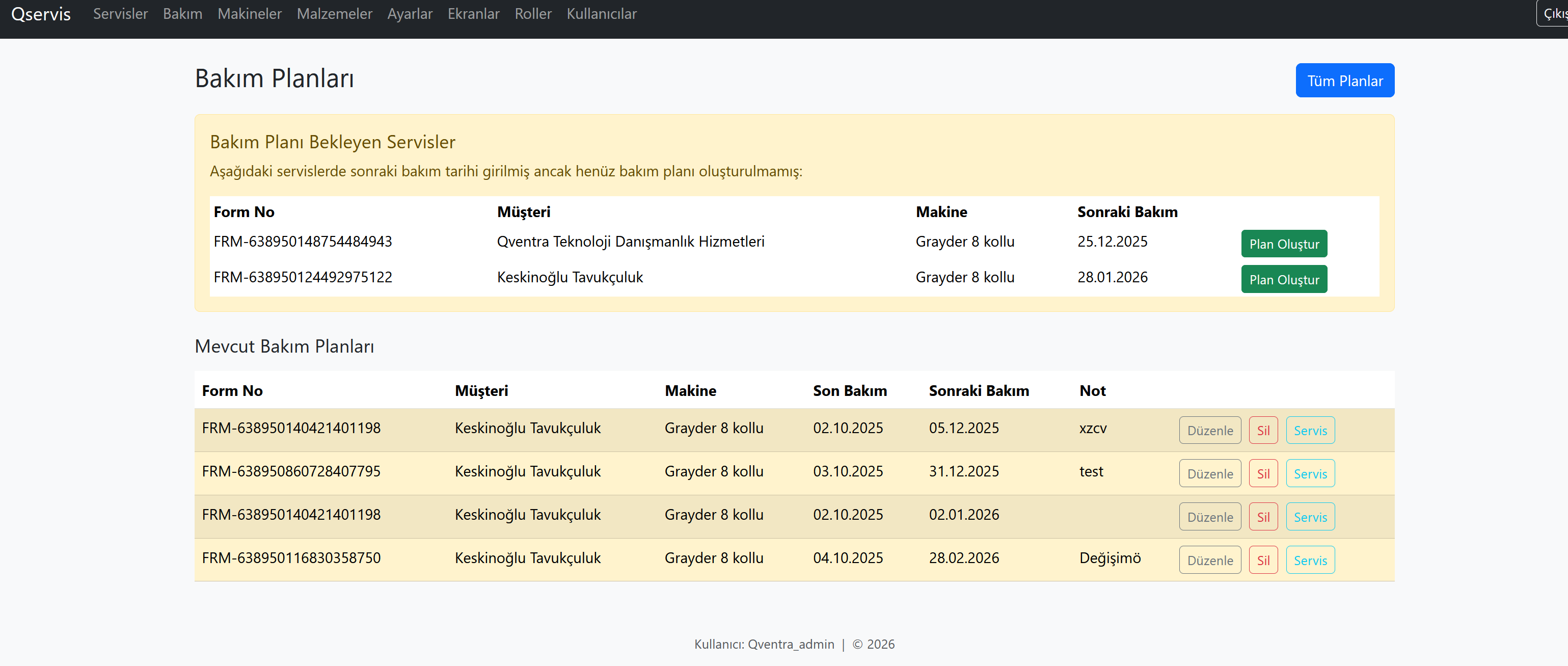Open the Malzemeler navigation link

(334, 13)
